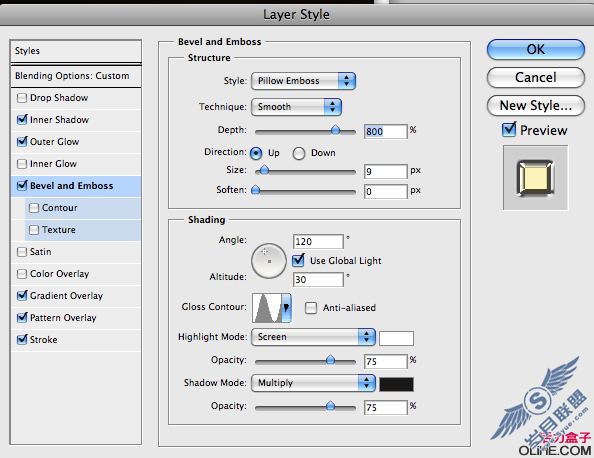Open the black shadow color swatch
This screenshot has width=594, height=458.
396,384
